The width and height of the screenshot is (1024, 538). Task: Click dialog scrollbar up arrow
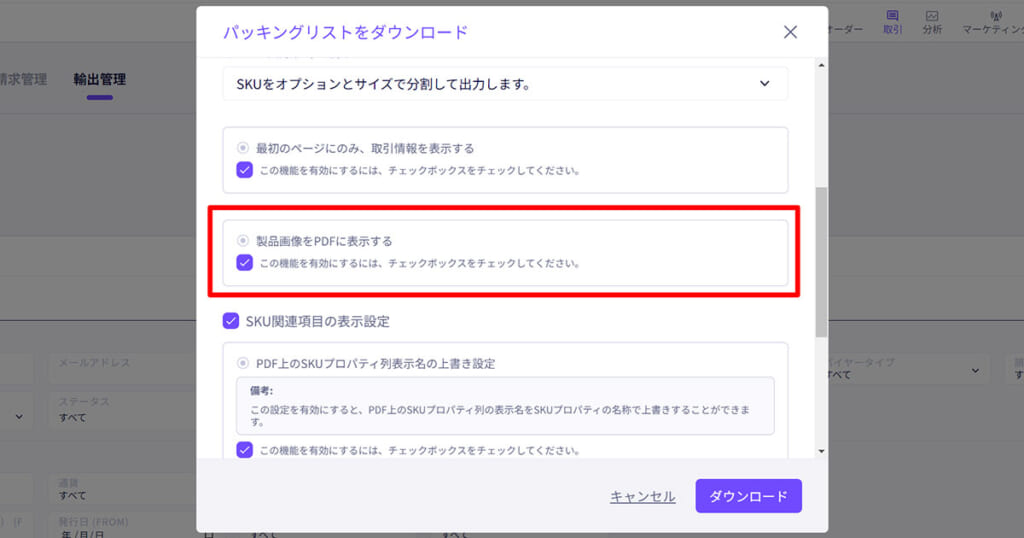click(821, 65)
